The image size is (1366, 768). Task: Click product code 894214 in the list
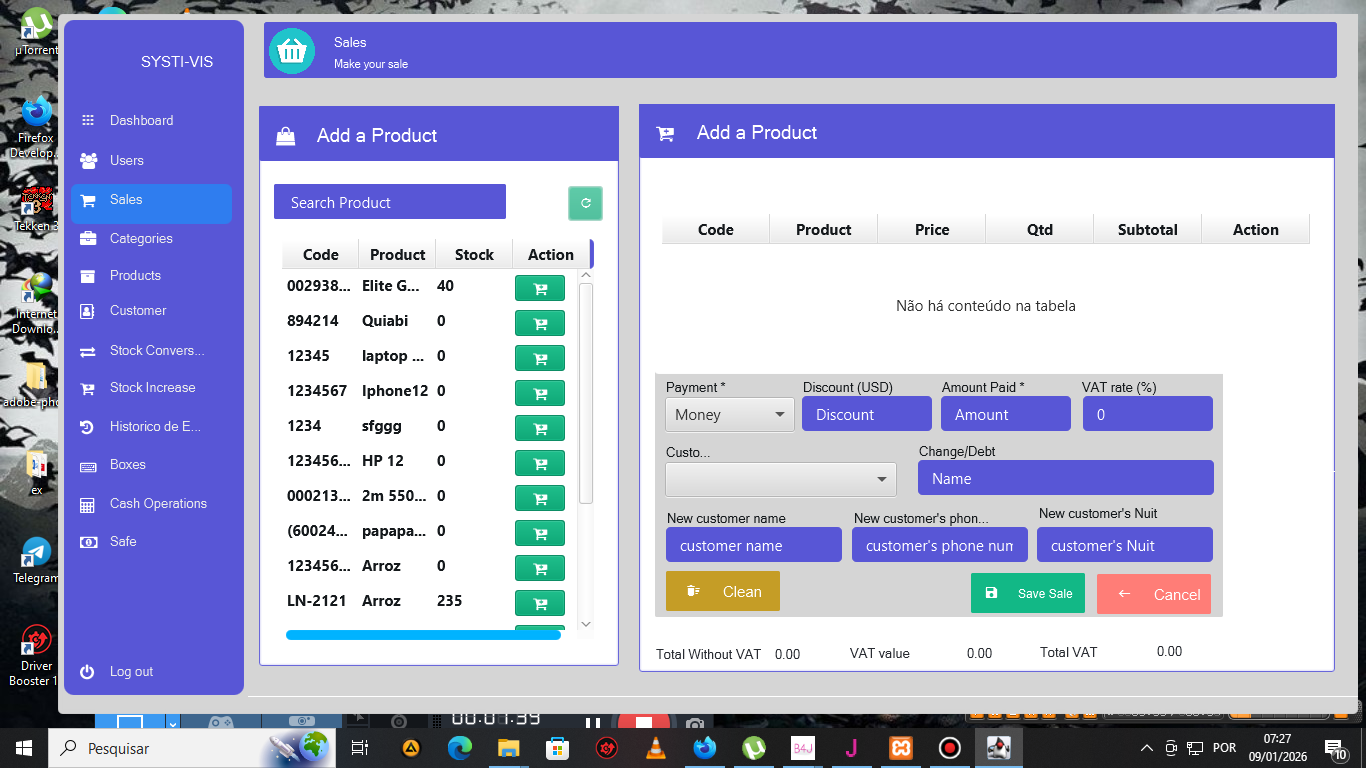point(313,321)
